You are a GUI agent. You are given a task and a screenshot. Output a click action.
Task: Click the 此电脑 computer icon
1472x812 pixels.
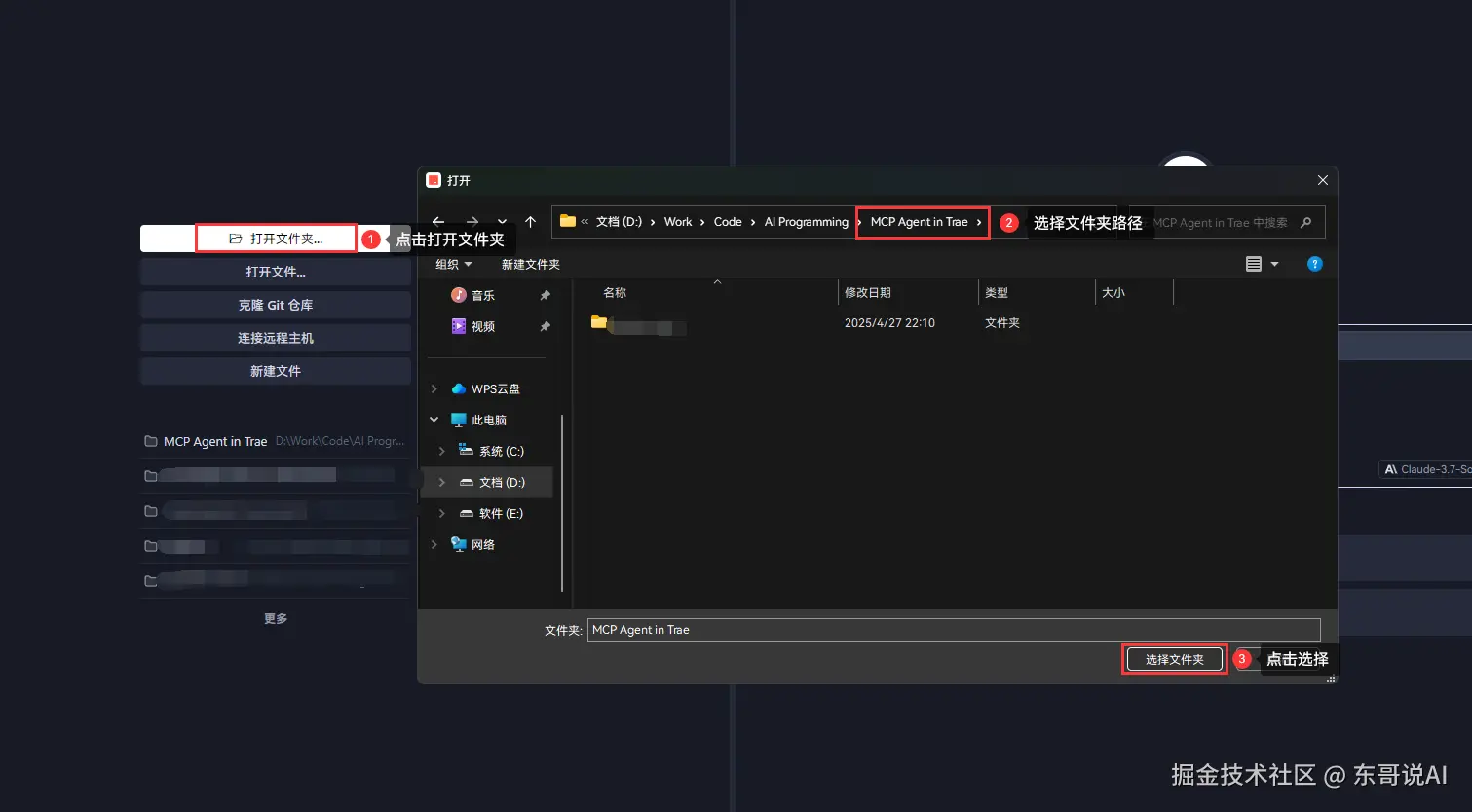pyautogui.click(x=459, y=420)
